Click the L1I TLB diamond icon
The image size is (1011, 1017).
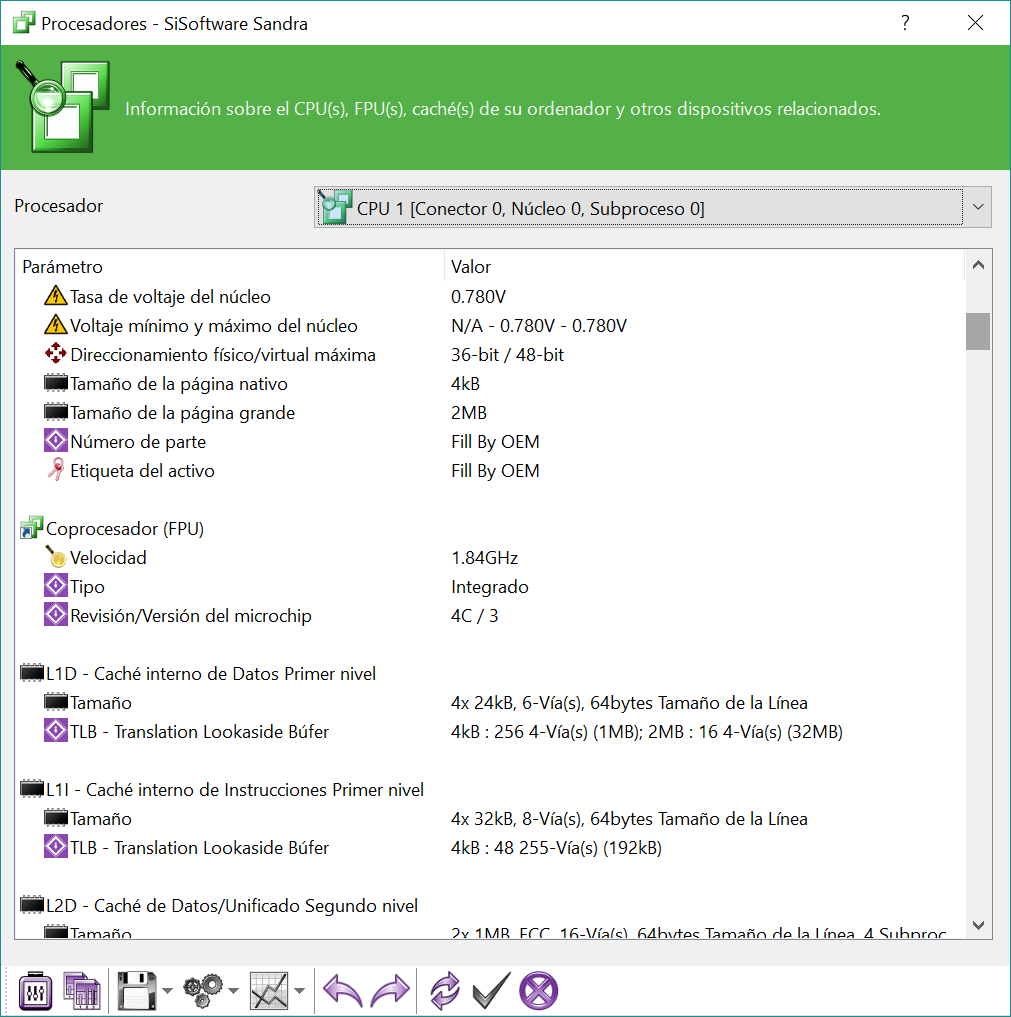pyautogui.click(x=56, y=846)
